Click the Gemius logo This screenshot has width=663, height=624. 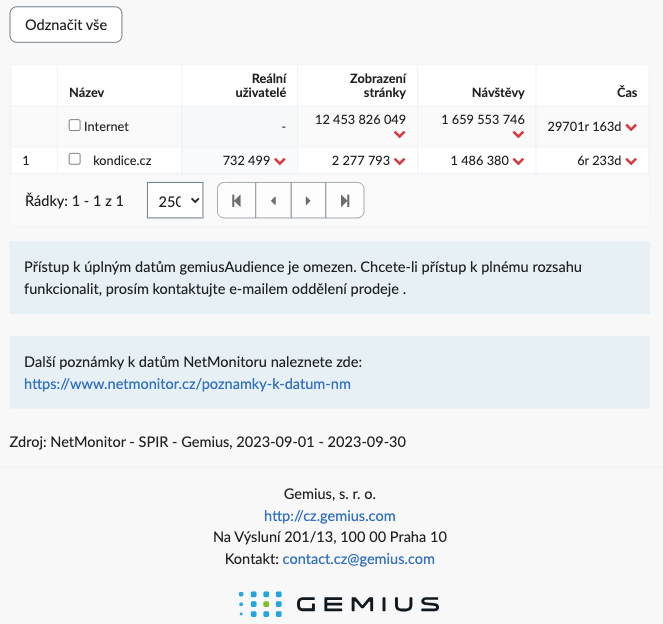pyautogui.click(x=339, y=604)
